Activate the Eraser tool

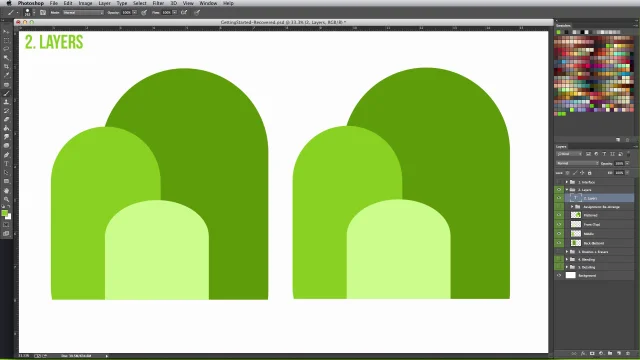tap(6, 120)
